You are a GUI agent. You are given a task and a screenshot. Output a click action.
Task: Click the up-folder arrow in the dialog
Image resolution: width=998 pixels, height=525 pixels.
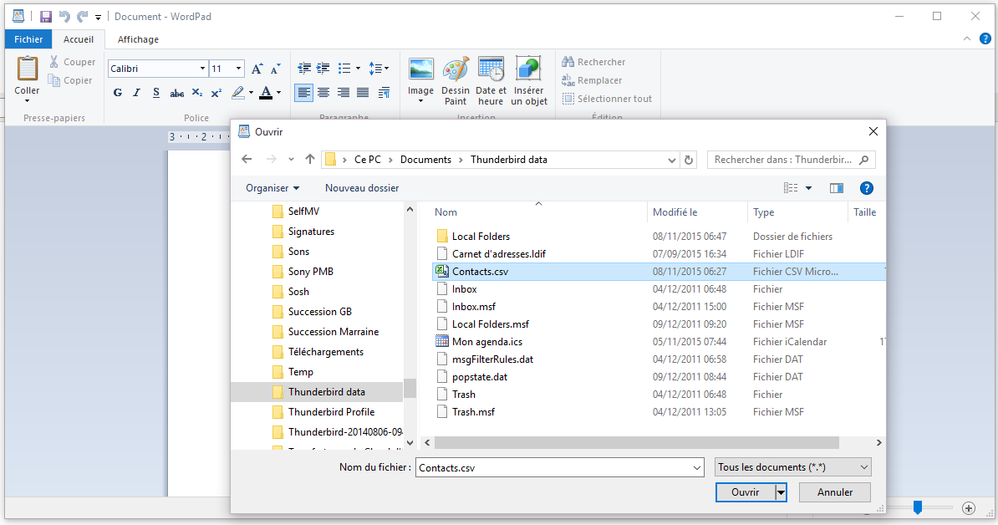click(x=310, y=160)
